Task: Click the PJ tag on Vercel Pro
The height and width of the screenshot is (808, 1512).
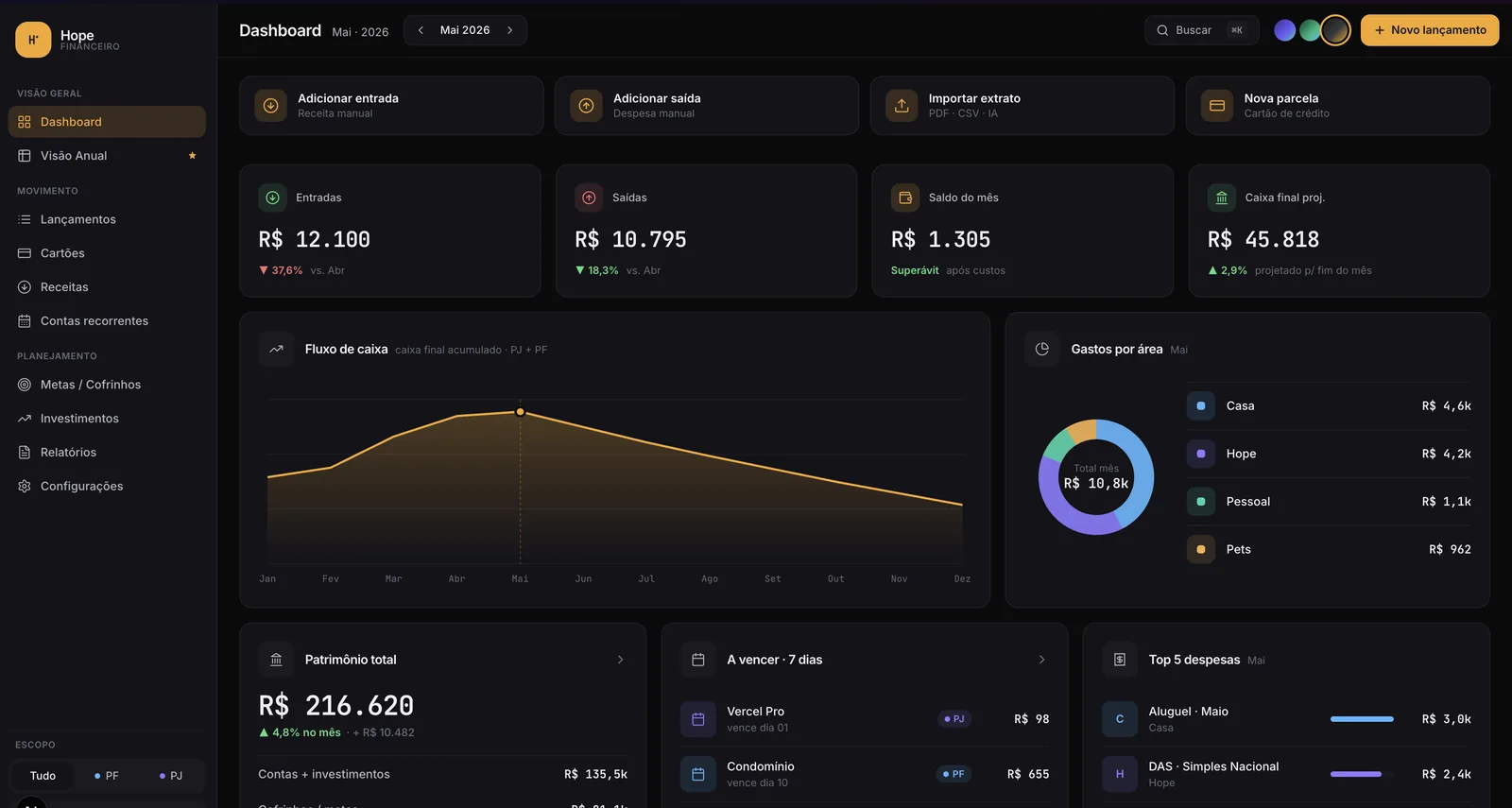Action: tap(954, 719)
